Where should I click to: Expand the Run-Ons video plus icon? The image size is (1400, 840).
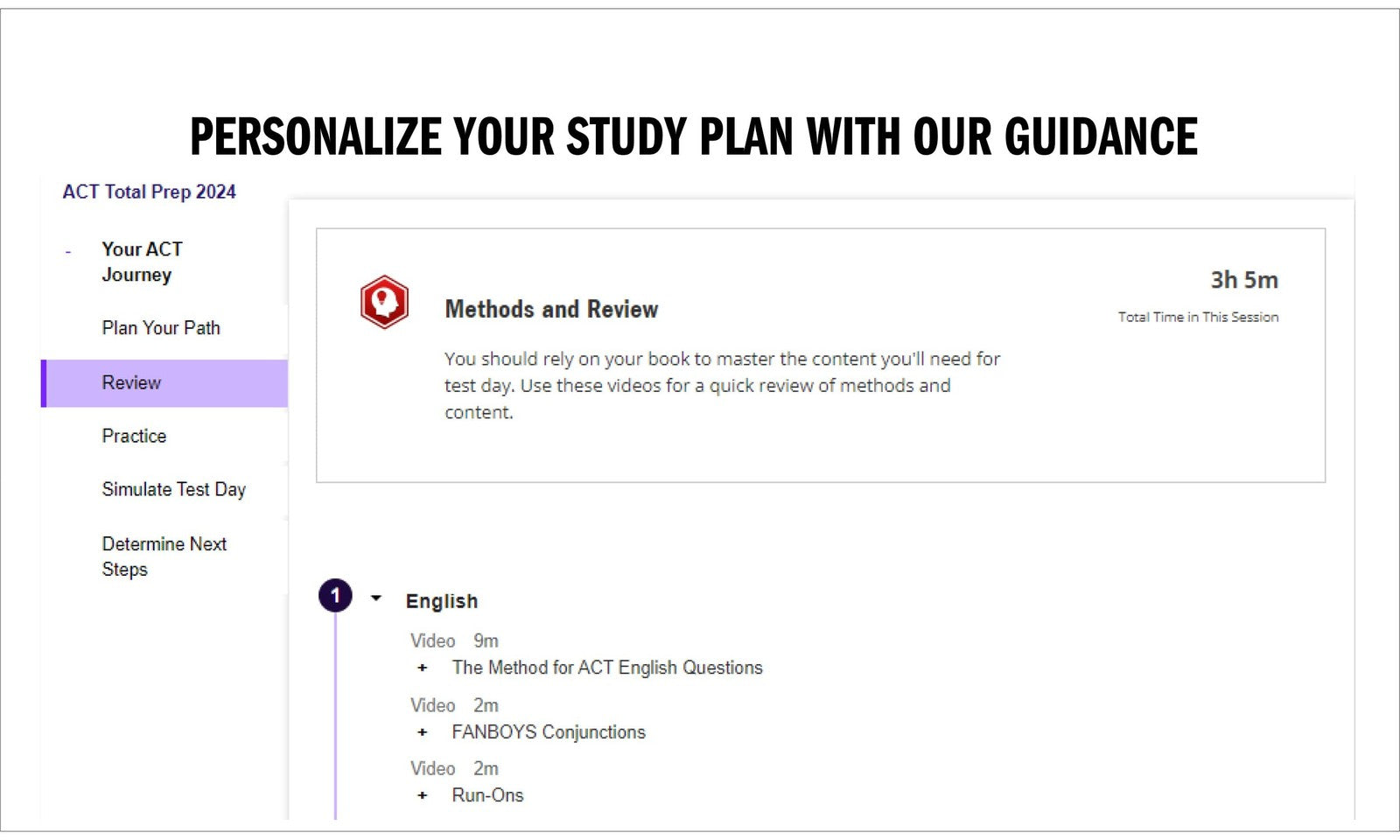423,795
